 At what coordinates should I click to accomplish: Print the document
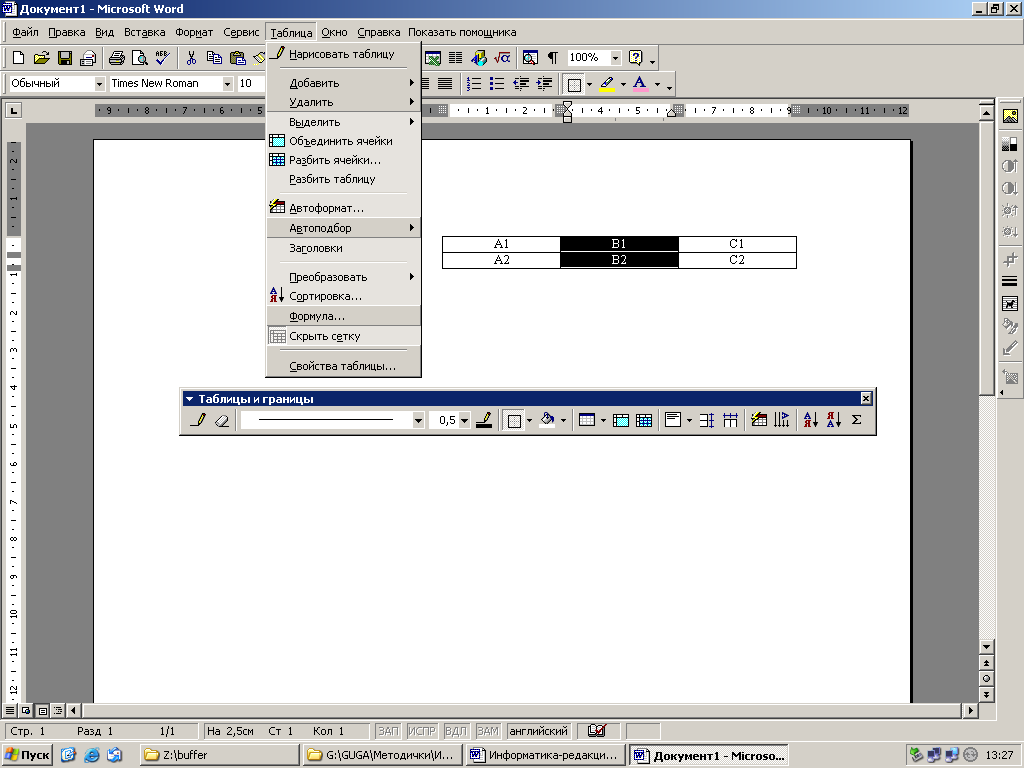[x=116, y=58]
